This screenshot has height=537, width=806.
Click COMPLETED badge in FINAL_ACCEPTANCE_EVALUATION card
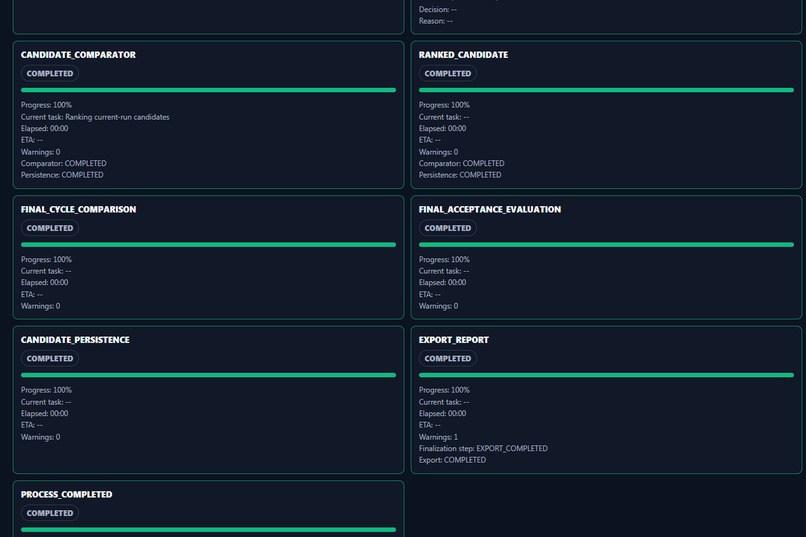point(448,228)
